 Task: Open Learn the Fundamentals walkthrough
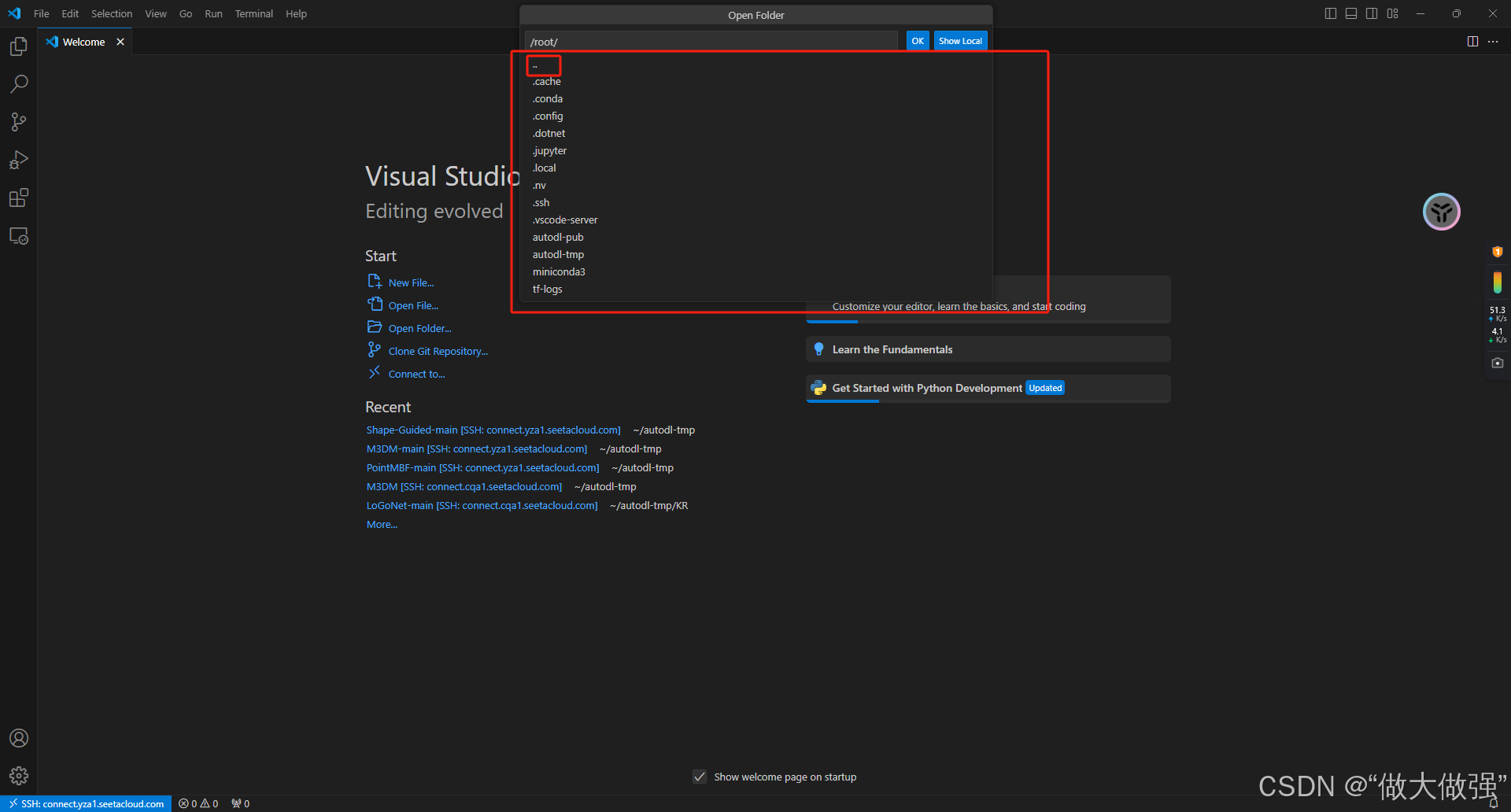(x=988, y=349)
